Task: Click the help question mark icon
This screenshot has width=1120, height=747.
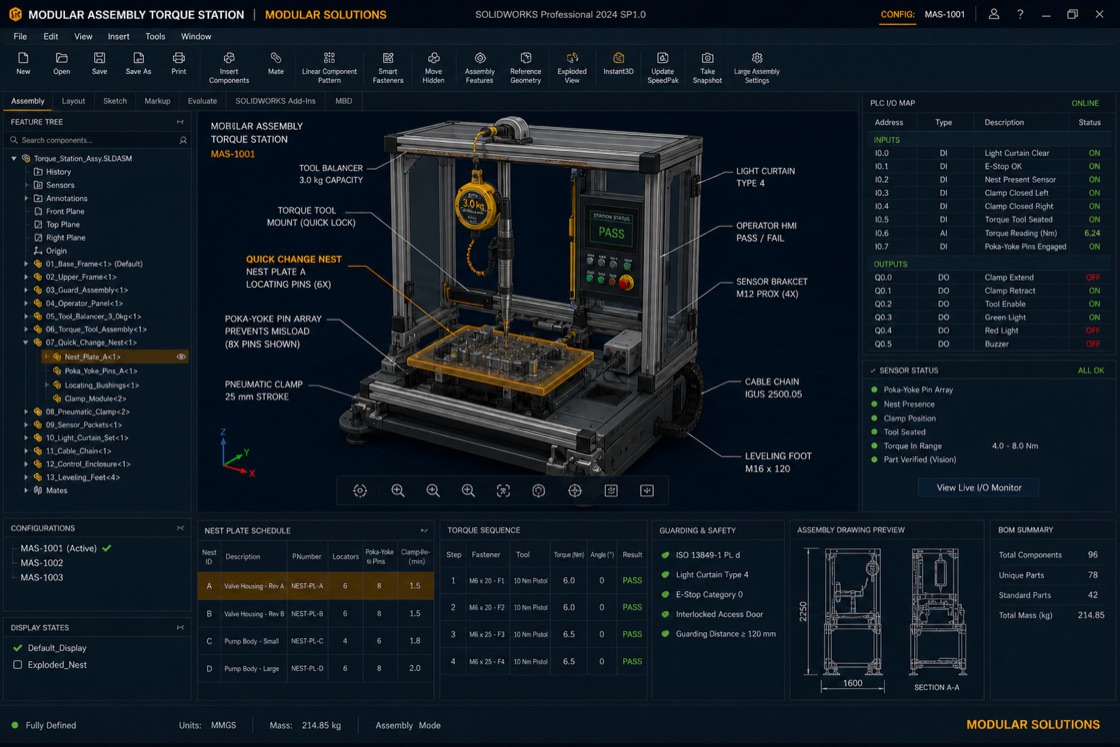Action: click(1020, 14)
